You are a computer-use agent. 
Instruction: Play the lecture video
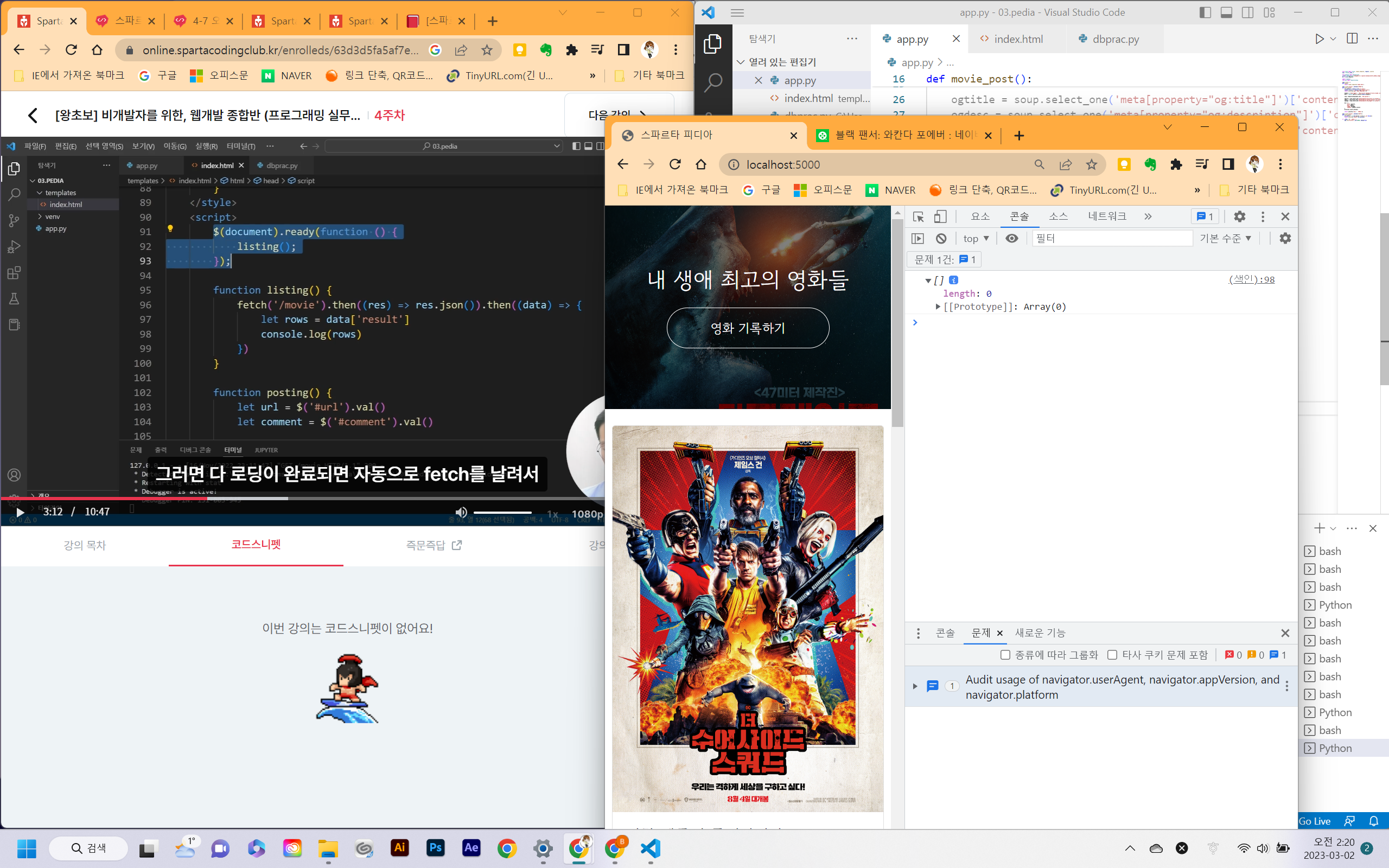20,512
